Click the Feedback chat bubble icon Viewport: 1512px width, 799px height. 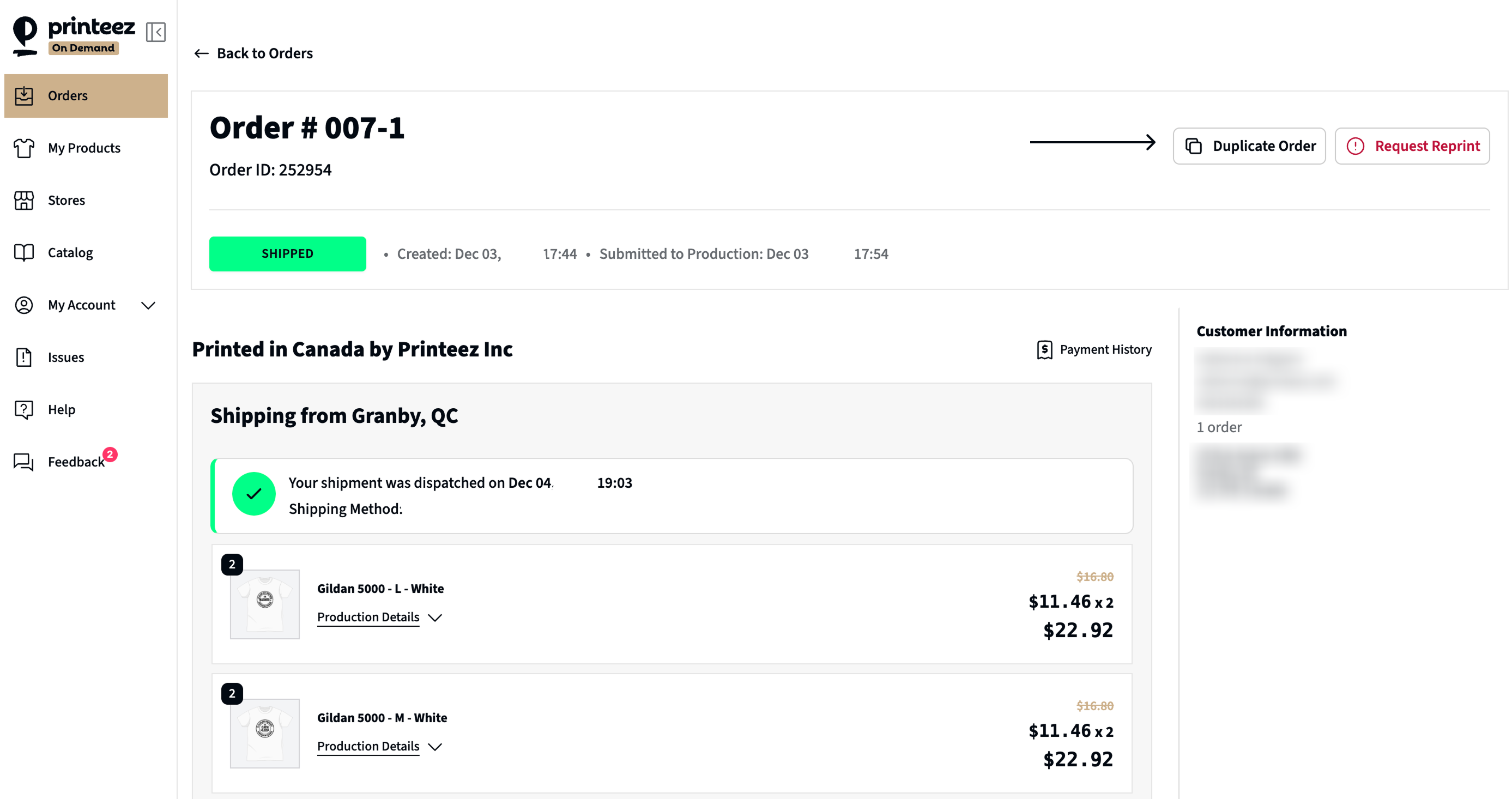pyautogui.click(x=24, y=462)
